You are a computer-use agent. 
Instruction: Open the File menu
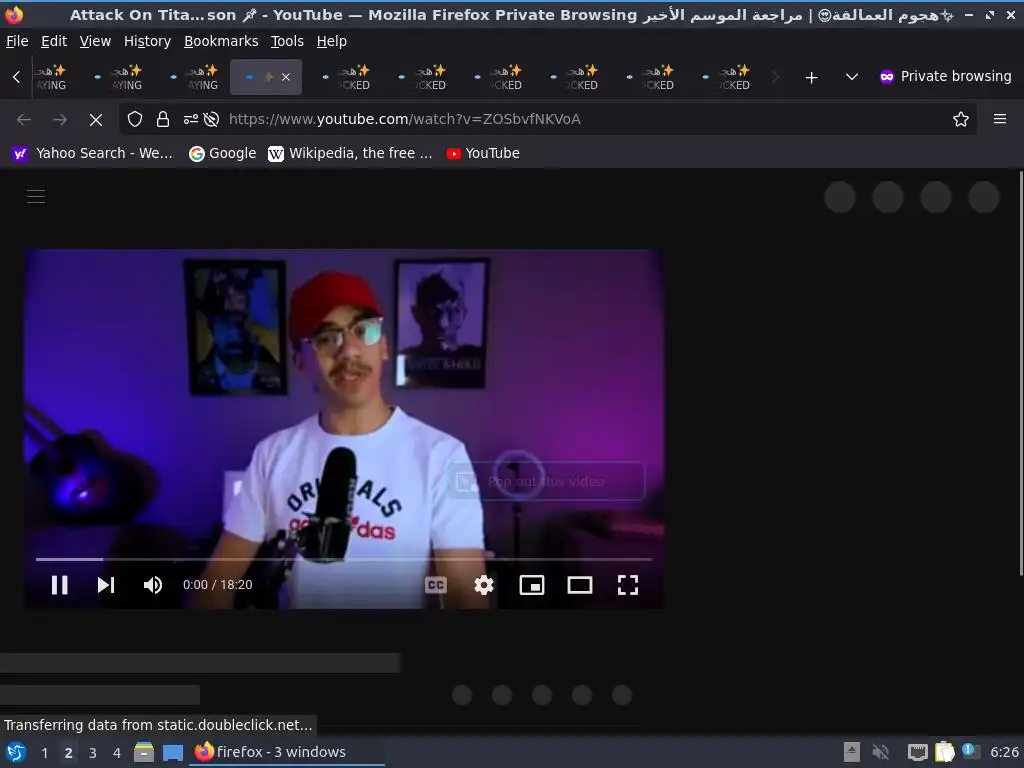tap(17, 41)
